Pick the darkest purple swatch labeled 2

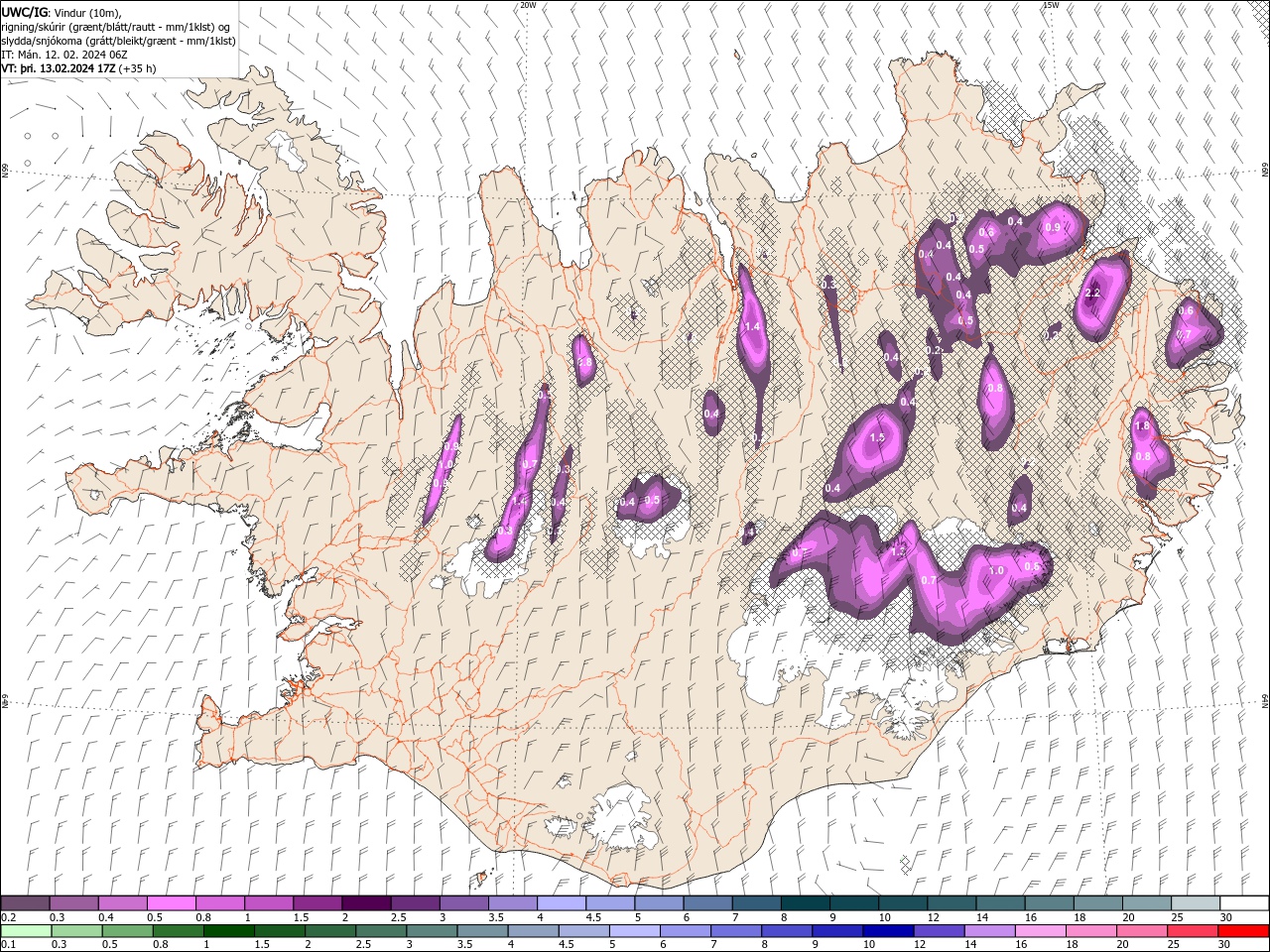(365, 903)
